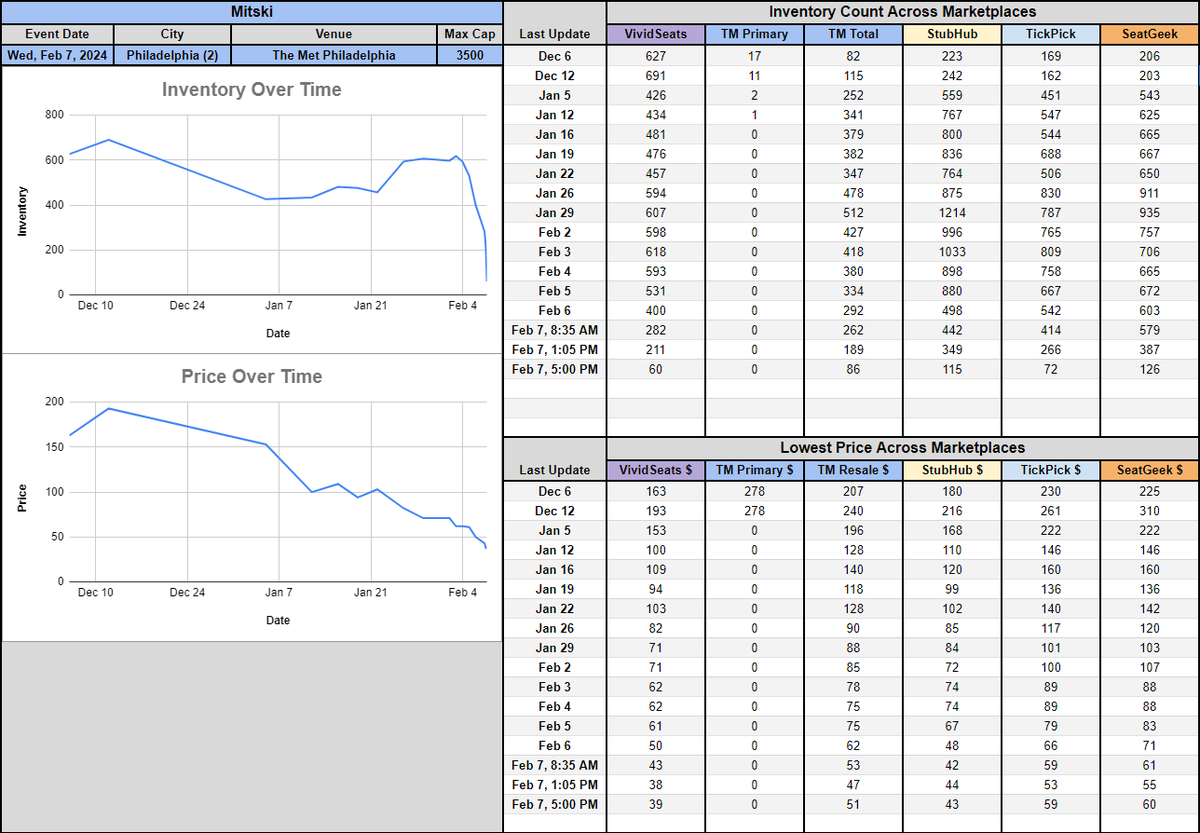The image size is (1200, 833).
Task: Click StubHub inventory value 1033
Action: point(952,252)
